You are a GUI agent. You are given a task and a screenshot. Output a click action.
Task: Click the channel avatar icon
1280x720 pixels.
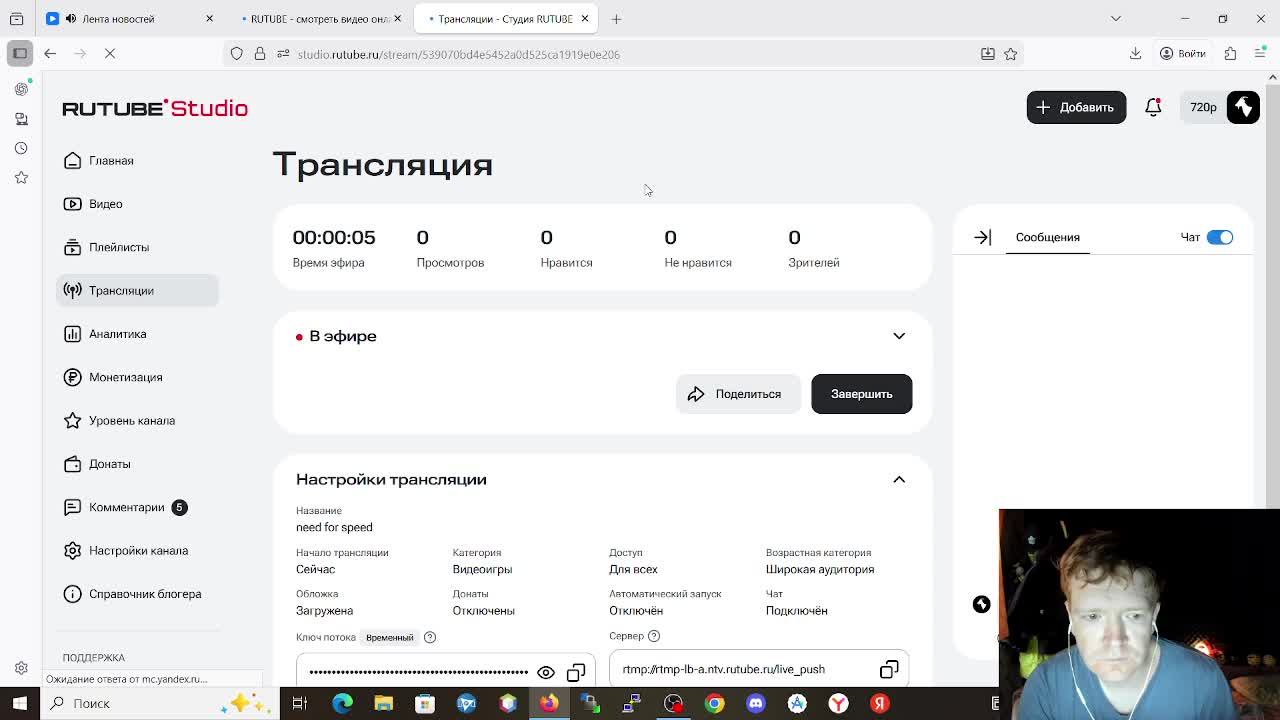pyautogui.click(x=1243, y=107)
